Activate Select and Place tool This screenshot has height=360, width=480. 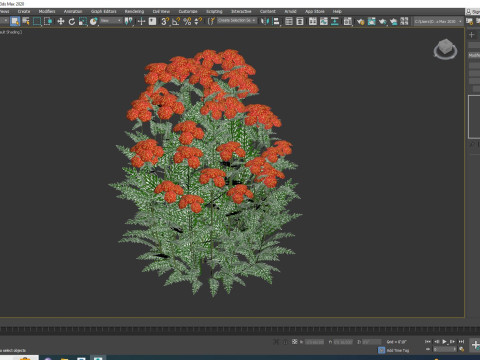pyautogui.click(x=94, y=21)
